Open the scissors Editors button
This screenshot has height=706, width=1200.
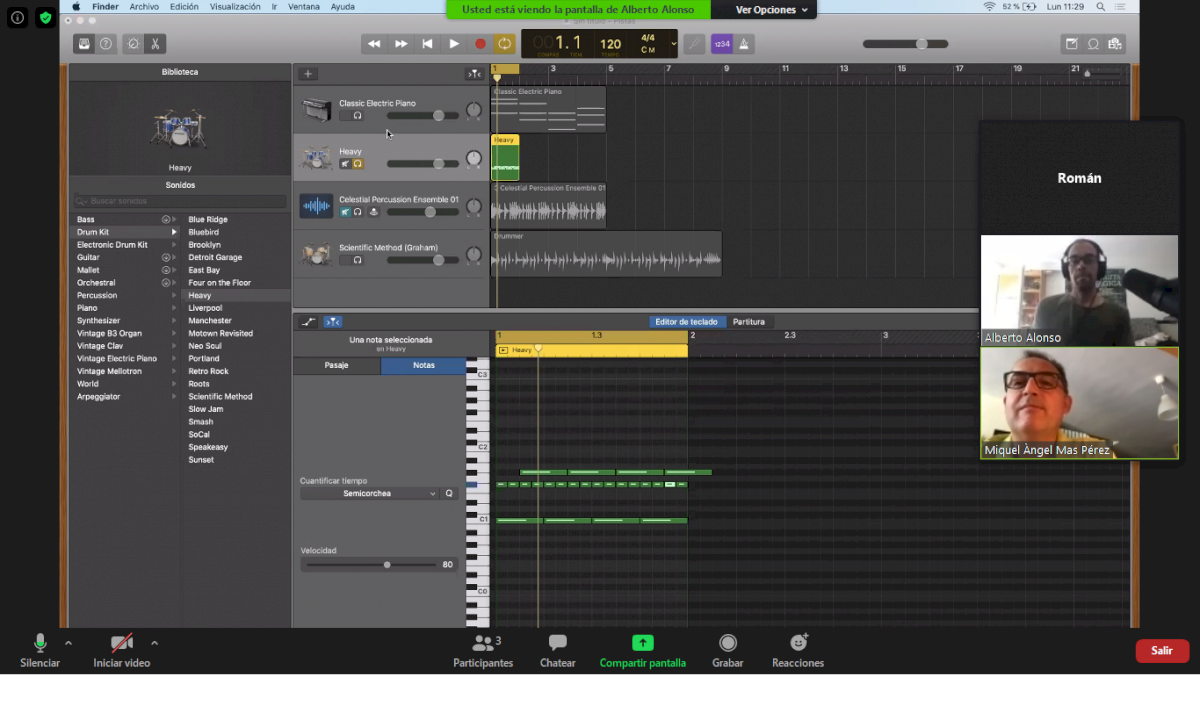pos(155,44)
